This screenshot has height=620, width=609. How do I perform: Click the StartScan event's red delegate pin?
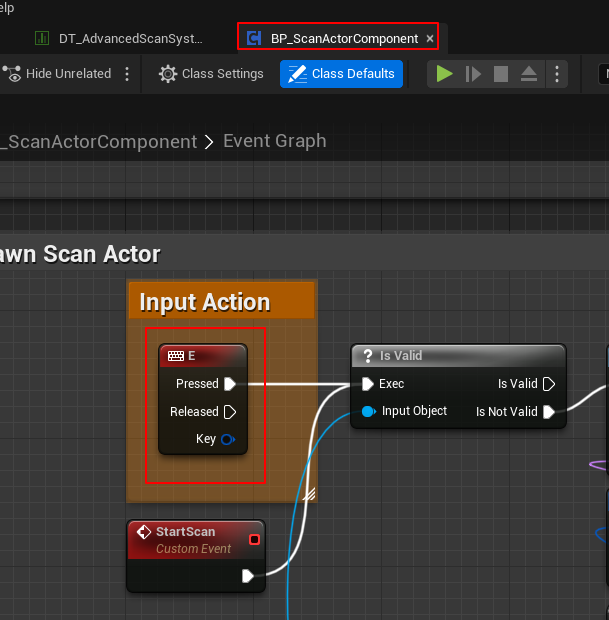tap(254, 540)
